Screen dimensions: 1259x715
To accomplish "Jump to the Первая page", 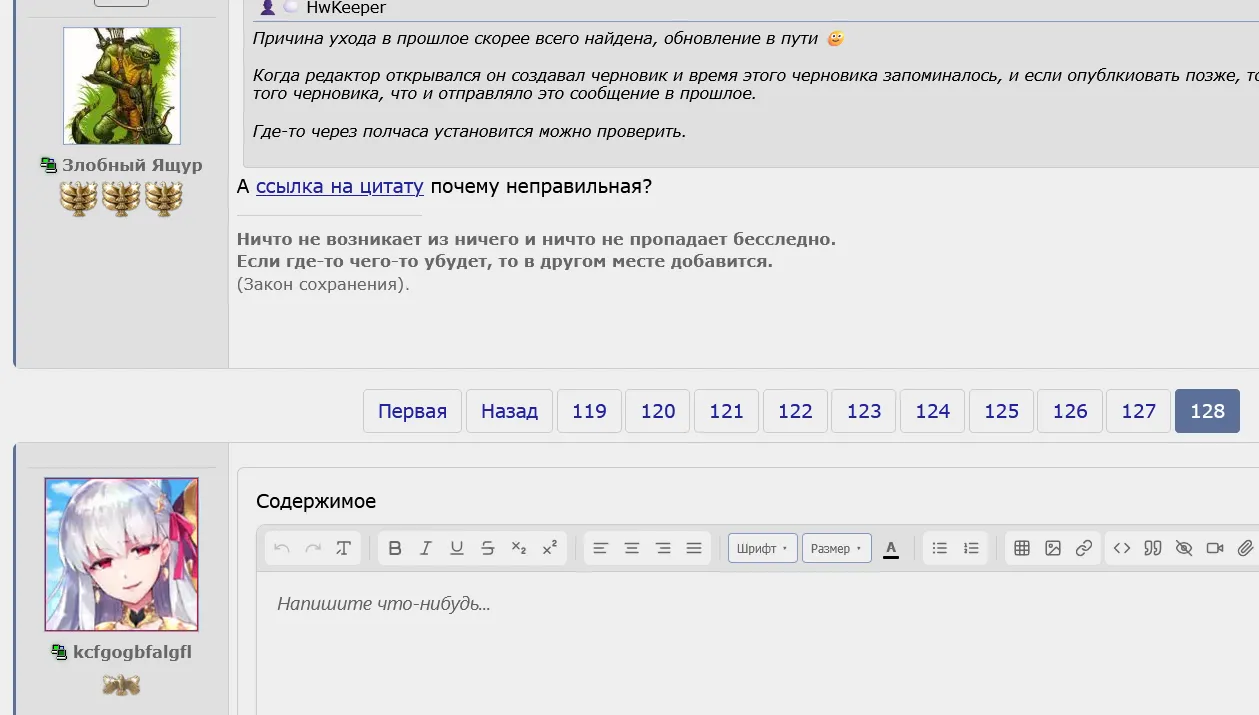I will 412,411.
